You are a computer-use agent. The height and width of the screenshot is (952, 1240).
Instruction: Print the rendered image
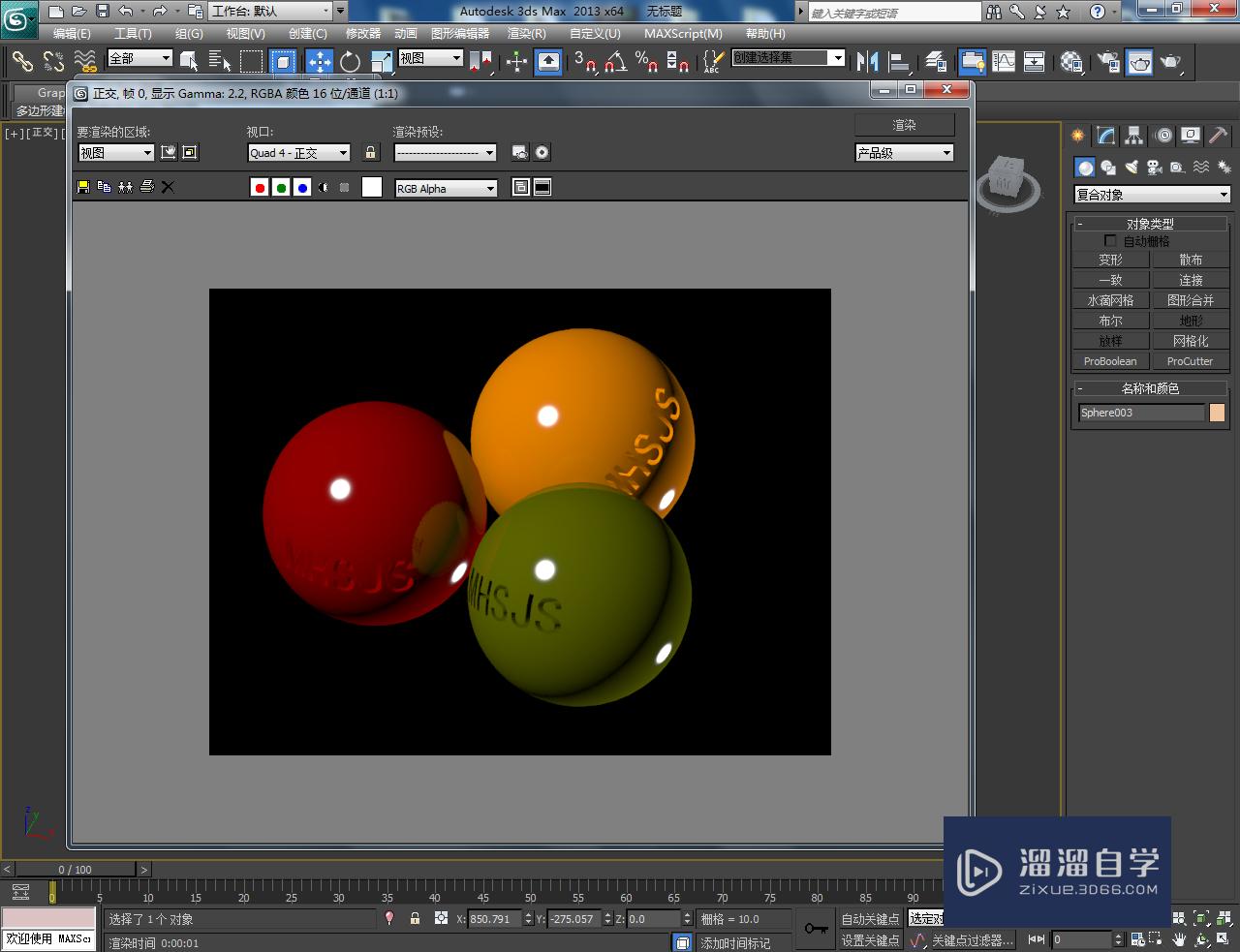coord(146,187)
